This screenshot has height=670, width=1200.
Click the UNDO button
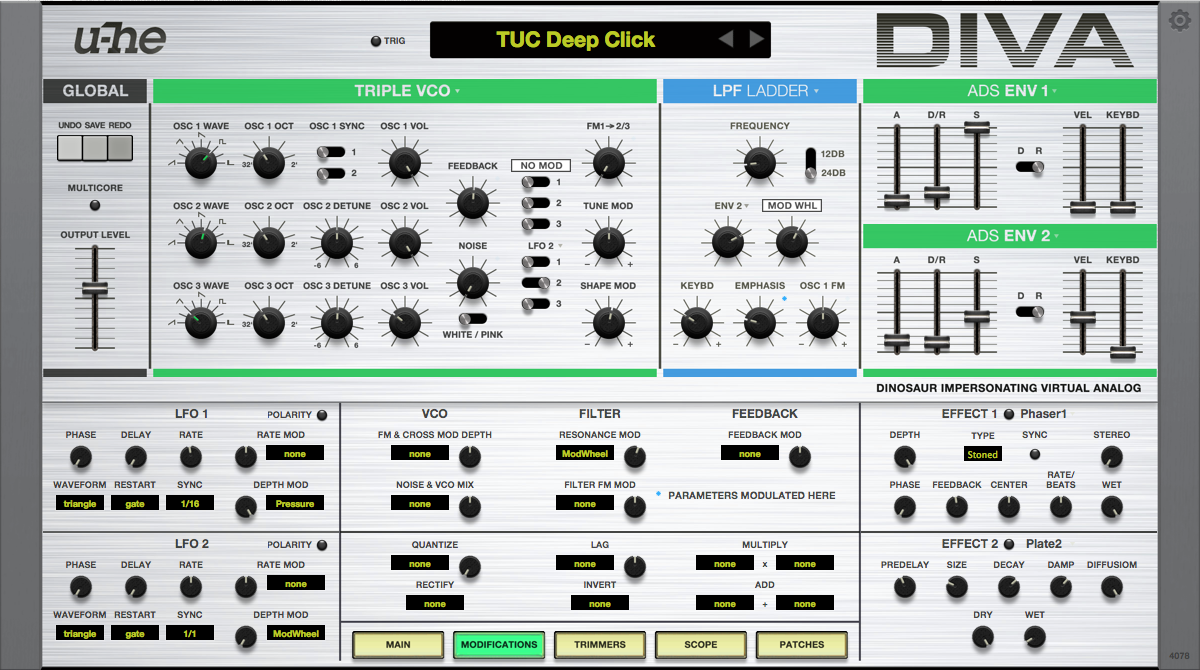tap(70, 148)
